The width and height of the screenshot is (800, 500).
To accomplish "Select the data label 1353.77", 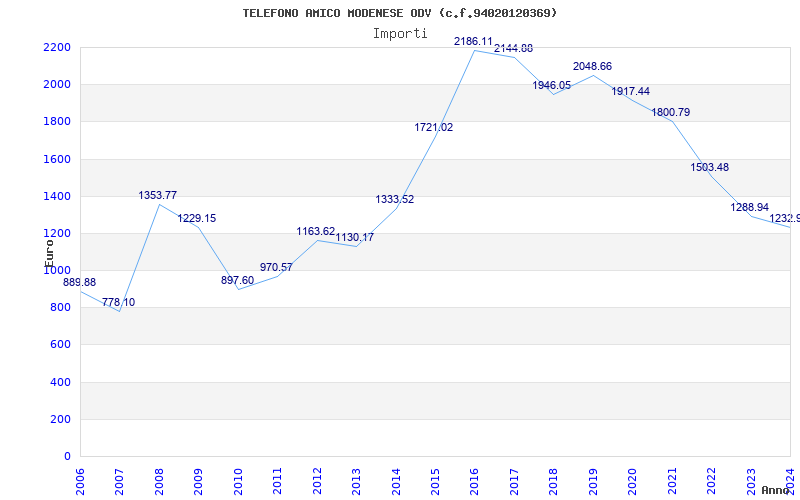I will [x=158, y=195].
